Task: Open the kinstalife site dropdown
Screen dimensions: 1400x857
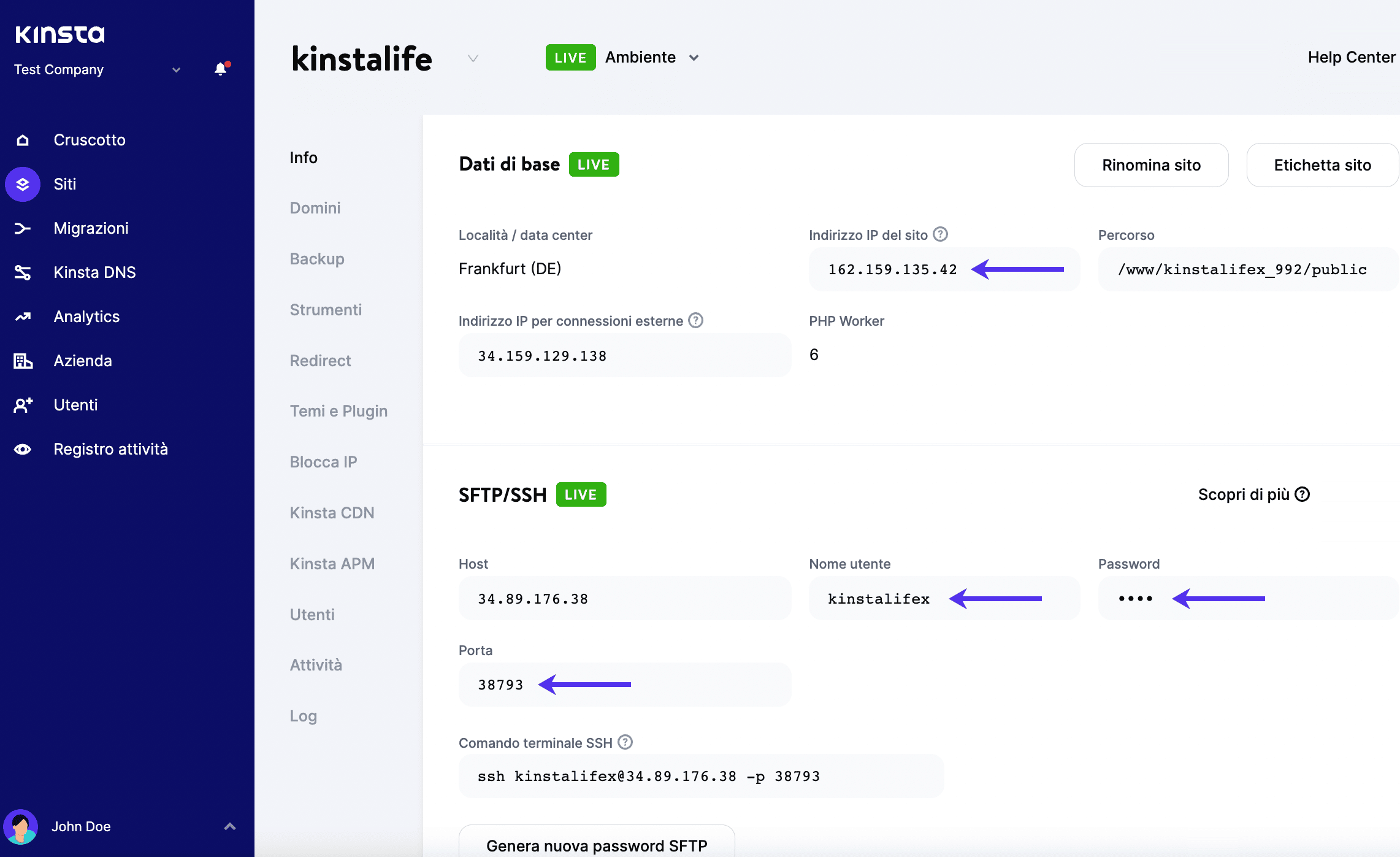Action: [472, 58]
